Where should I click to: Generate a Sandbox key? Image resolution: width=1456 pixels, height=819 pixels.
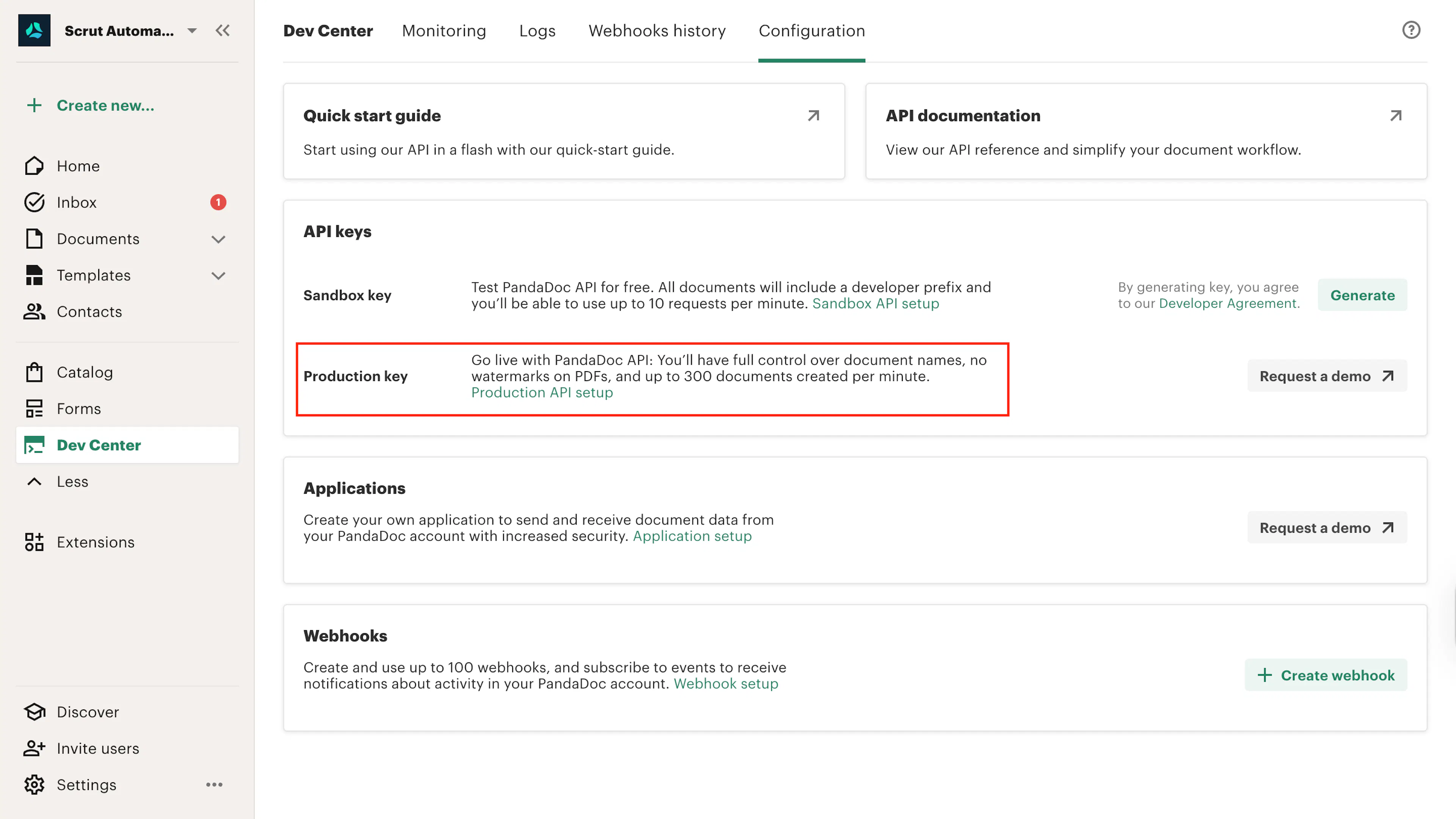(x=1362, y=295)
